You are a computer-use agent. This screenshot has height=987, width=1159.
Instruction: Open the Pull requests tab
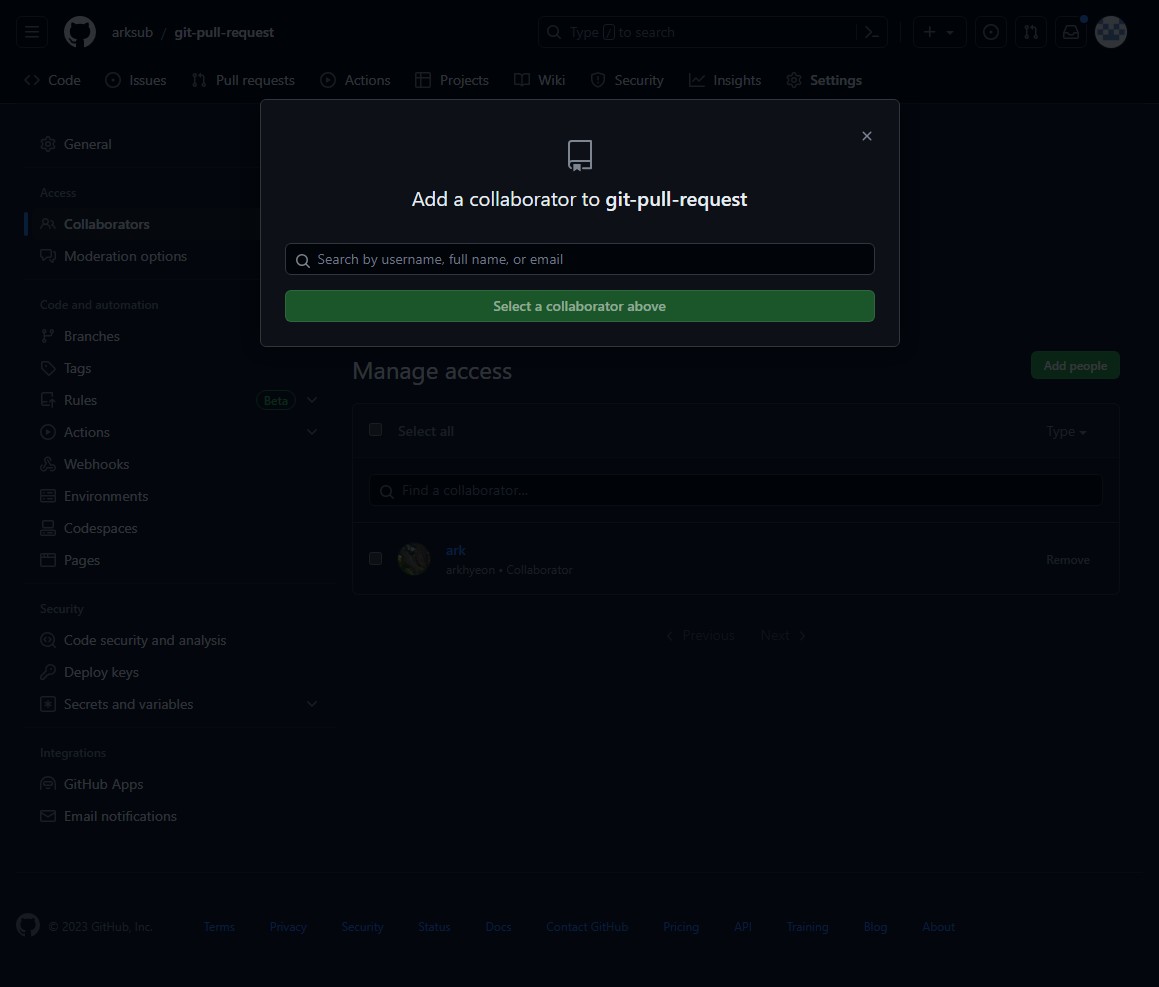tap(243, 80)
